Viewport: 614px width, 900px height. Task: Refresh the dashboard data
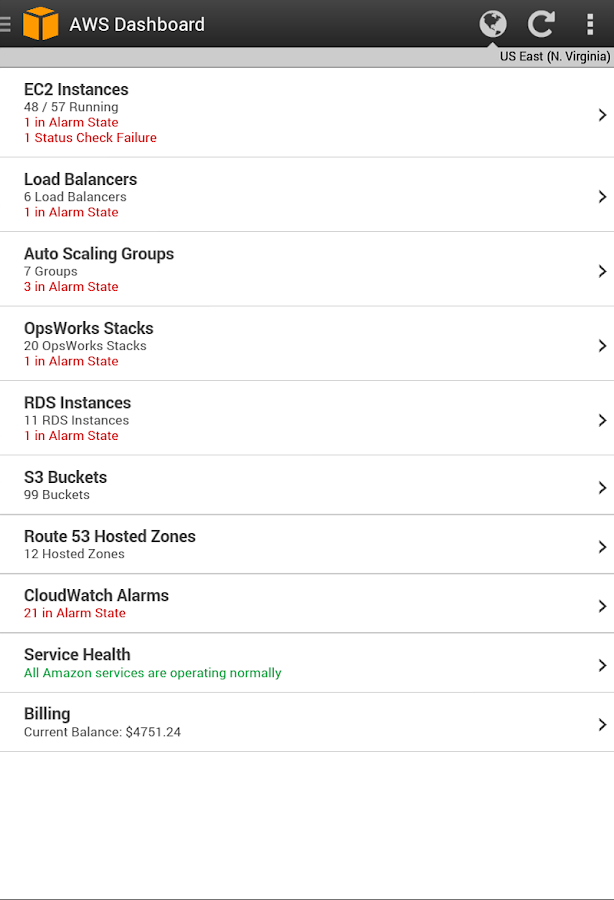[x=541, y=24]
